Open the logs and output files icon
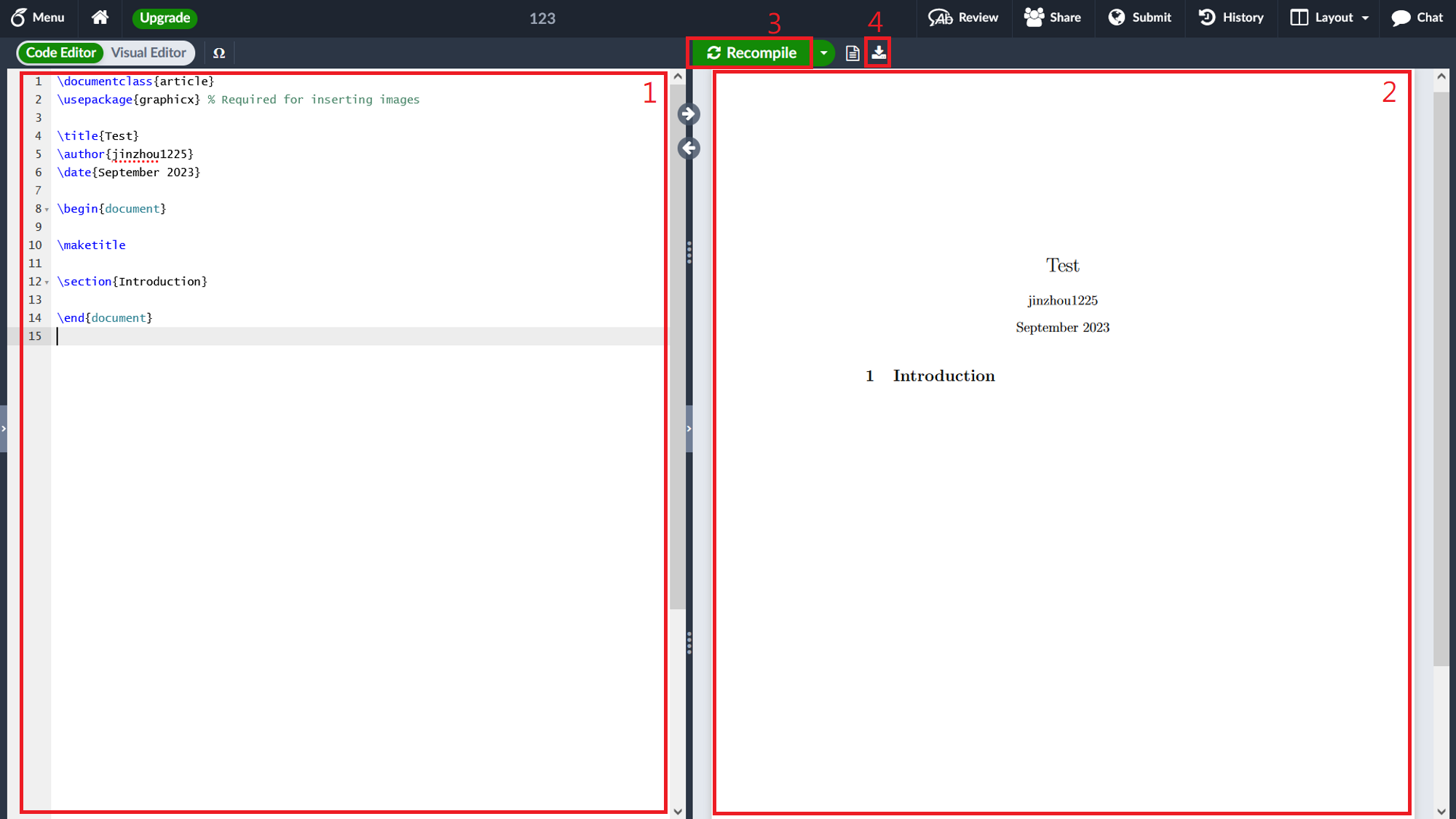 852,53
